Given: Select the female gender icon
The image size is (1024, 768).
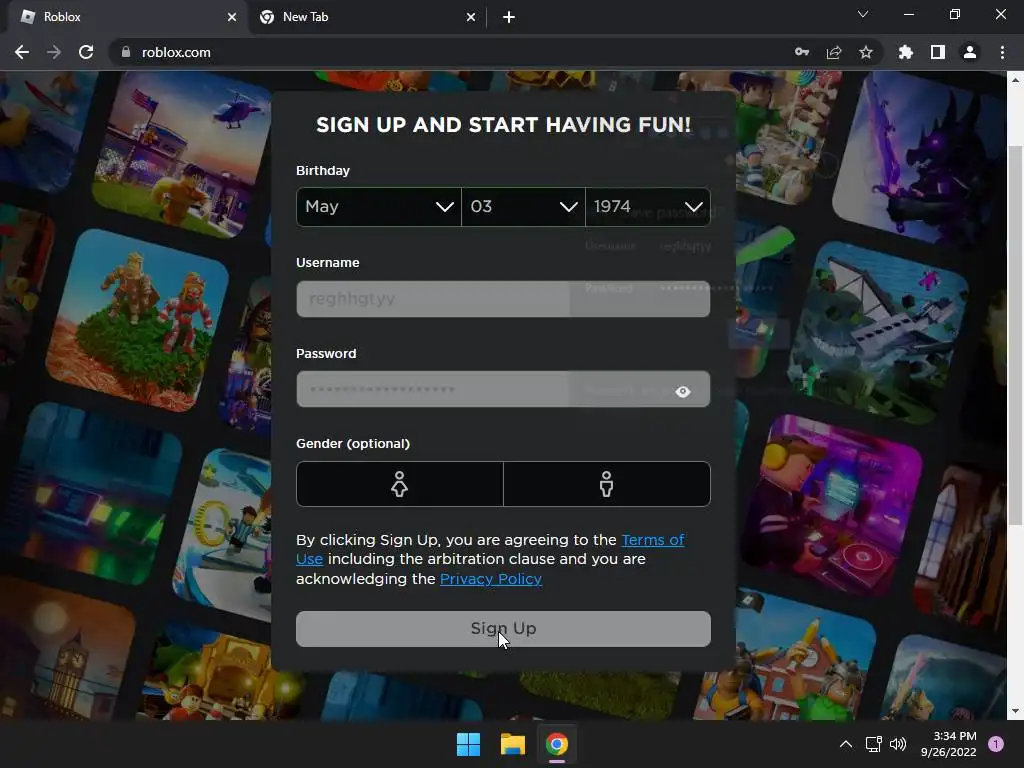Looking at the screenshot, I should 400,484.
